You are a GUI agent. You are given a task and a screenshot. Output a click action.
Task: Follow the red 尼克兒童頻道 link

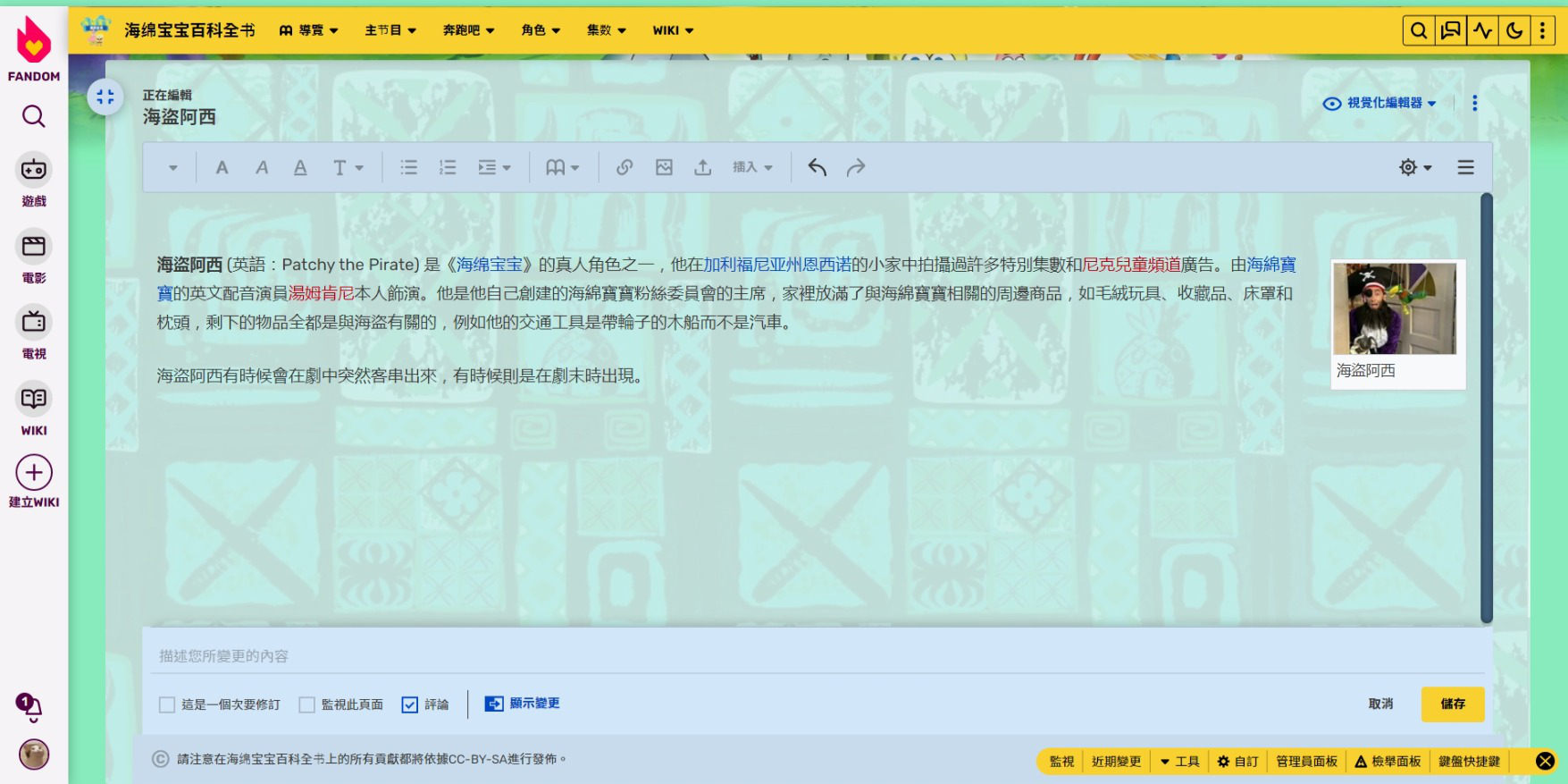(1132, 265)
